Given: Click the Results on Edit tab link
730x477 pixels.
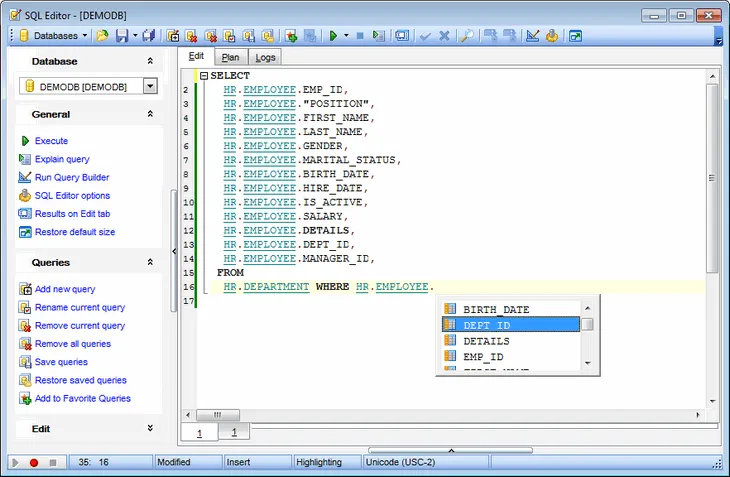Looking at the screenshot, I should (72, 214).
